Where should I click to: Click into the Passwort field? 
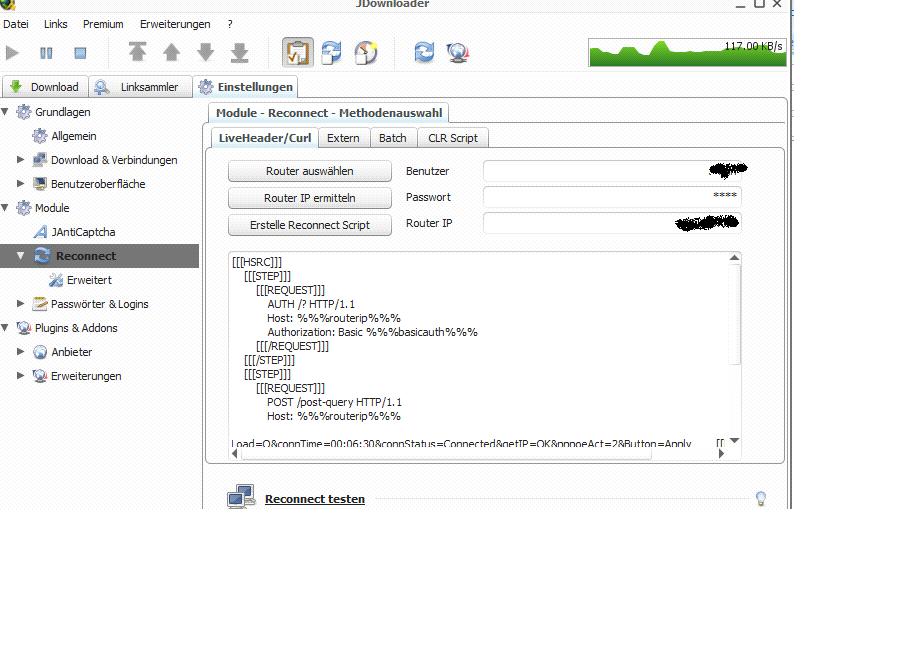coord(612,197)
